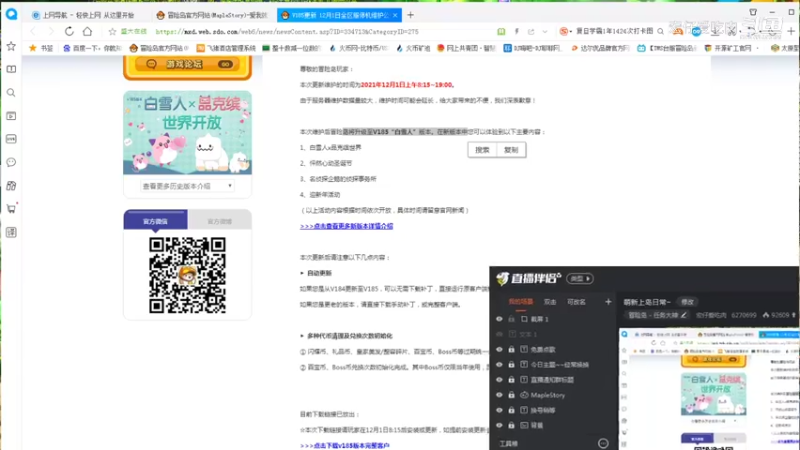Select the third scene tab in 直播伴侣
The width and height of the screenshot is (800, 450).
(576, 302)
